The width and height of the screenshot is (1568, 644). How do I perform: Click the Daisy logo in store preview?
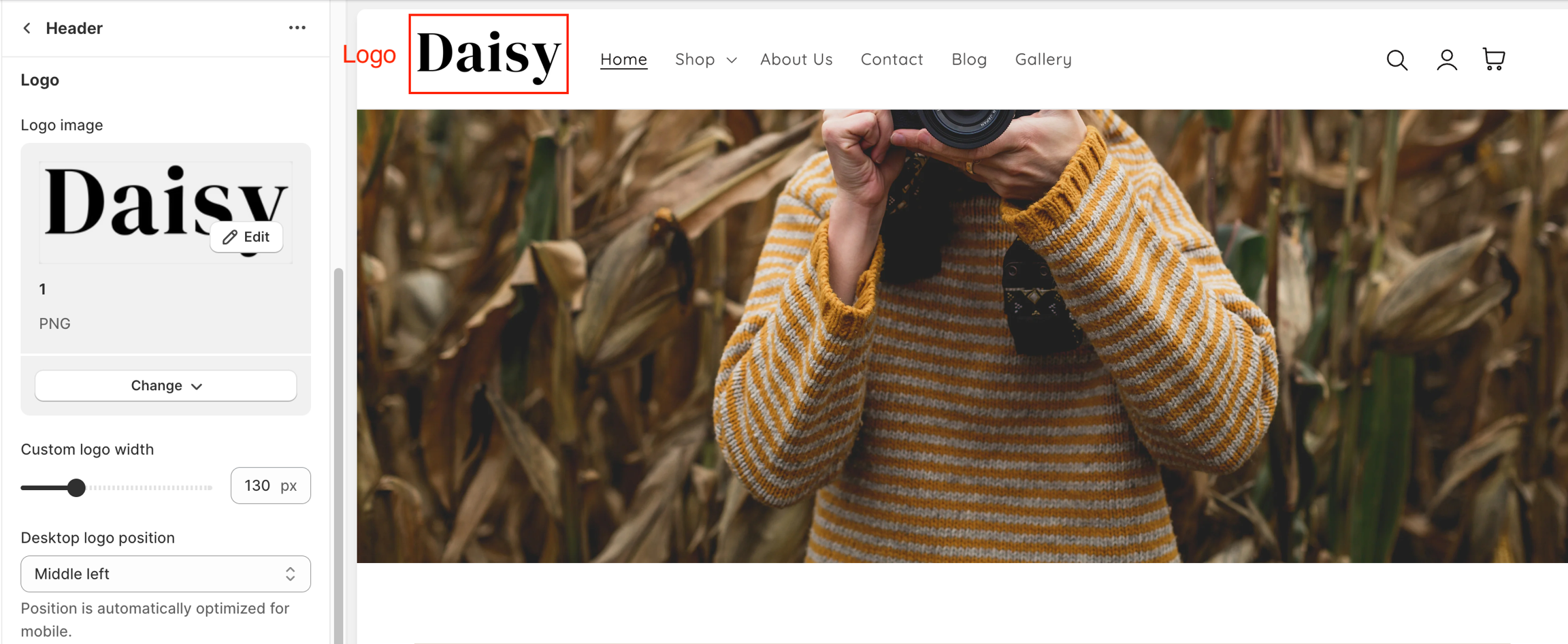tap(489, 54)
